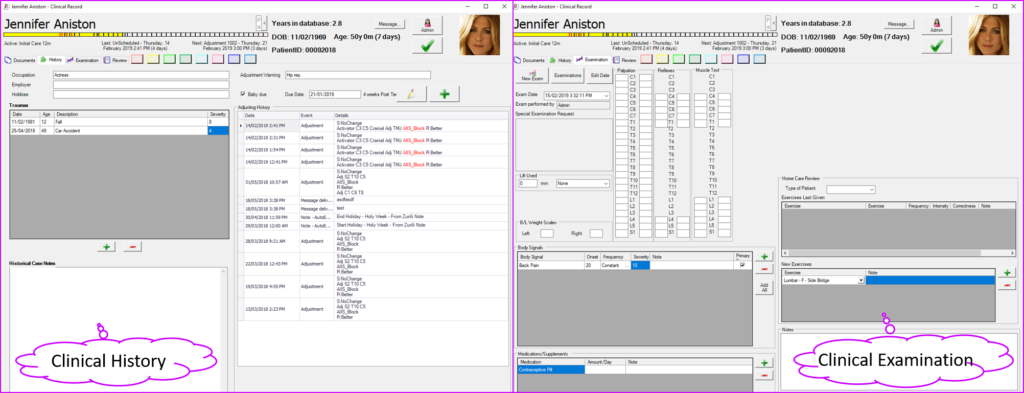This screenshot has height=393, width=1024.
Task: Toggle the Baby due checkbox
Action: coord(244,94)
